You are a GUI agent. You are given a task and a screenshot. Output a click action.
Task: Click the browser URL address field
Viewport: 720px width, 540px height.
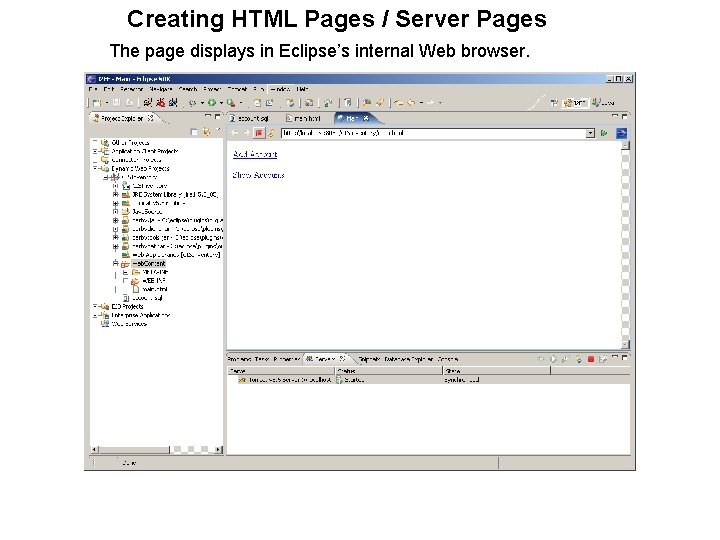[x=433, y=133]
